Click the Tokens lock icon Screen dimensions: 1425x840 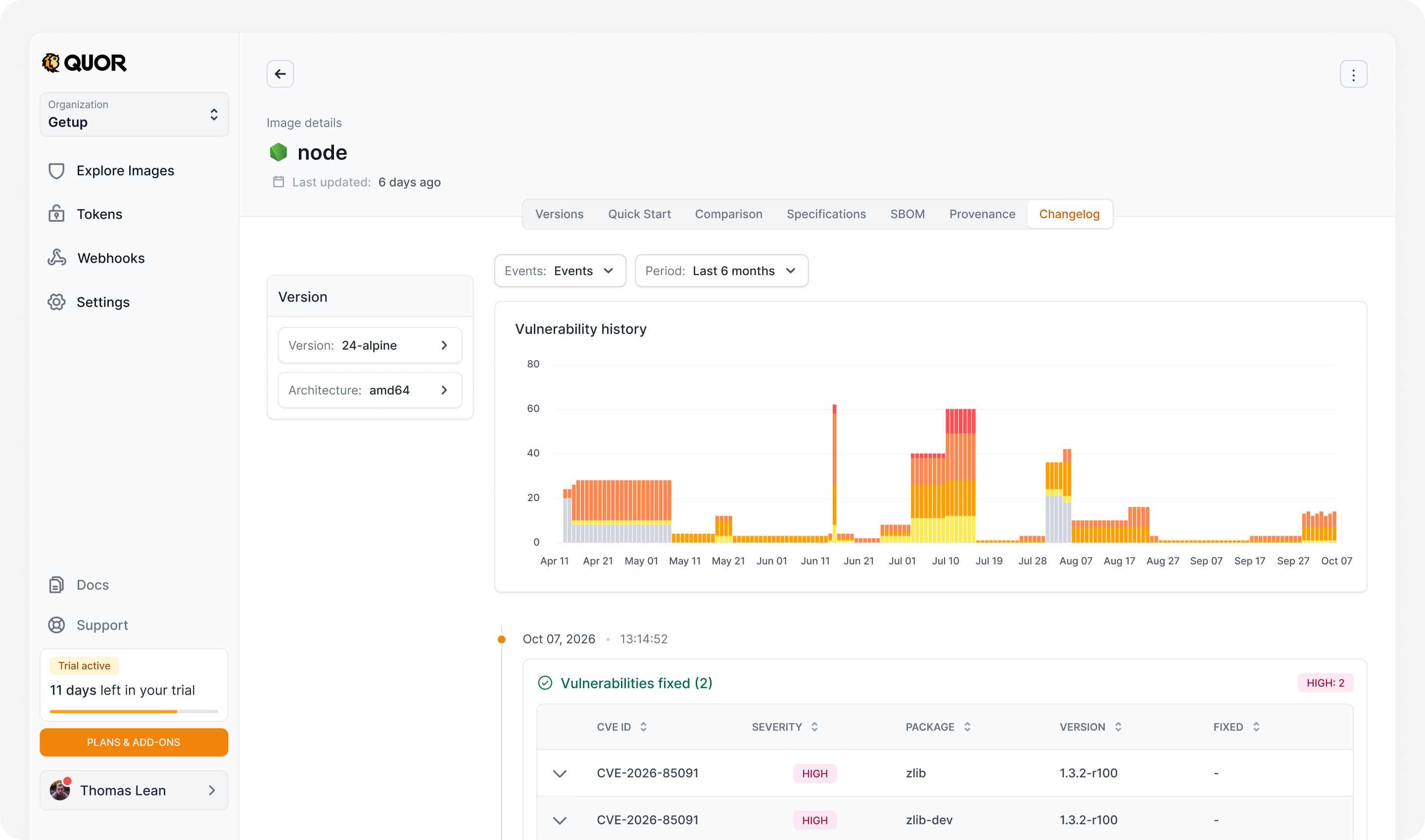(56, 214)
